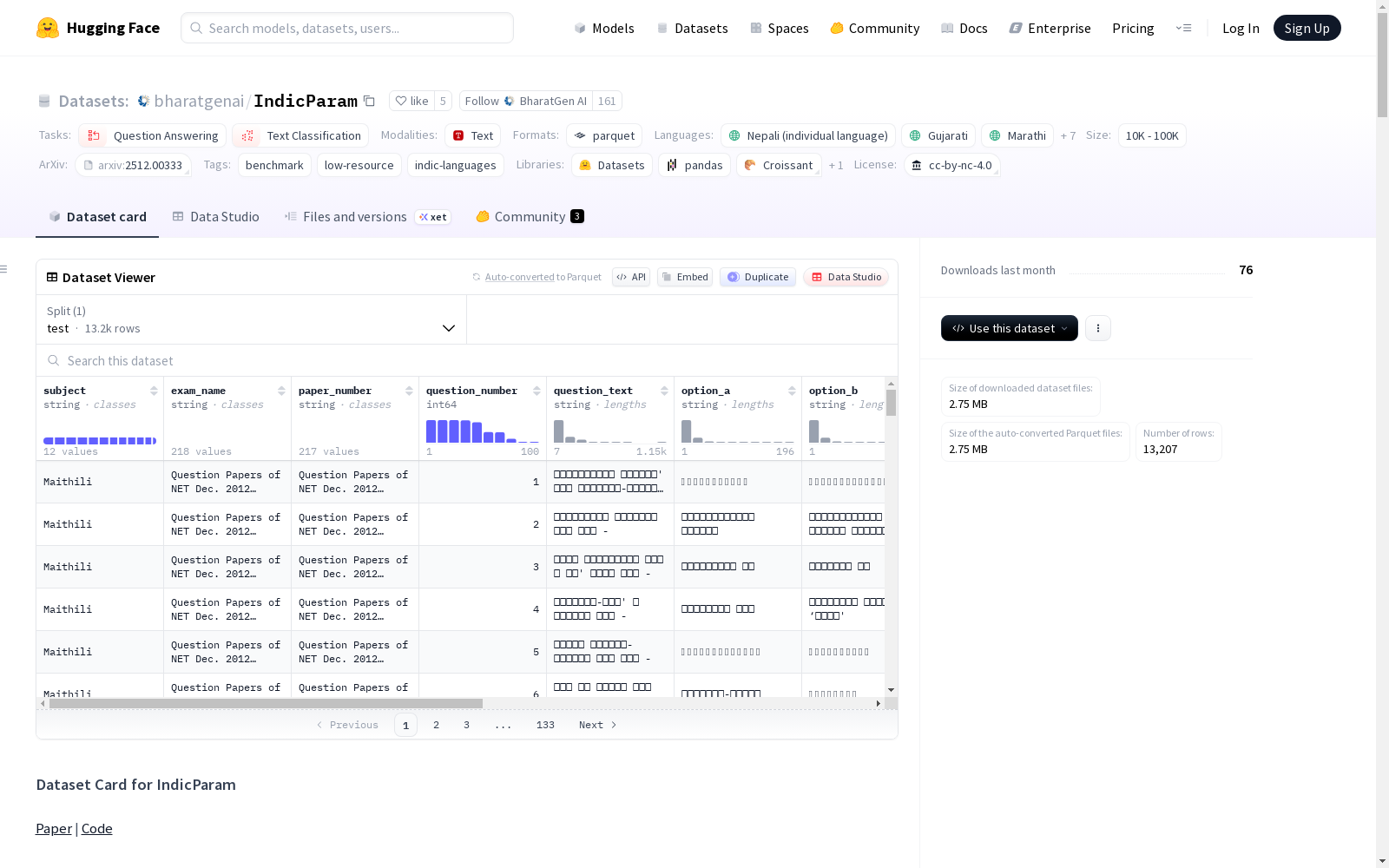Image resolution: width=1389 pixels, height=868 pixels.
Task: Open the Paper link
Action: point(54,829)
